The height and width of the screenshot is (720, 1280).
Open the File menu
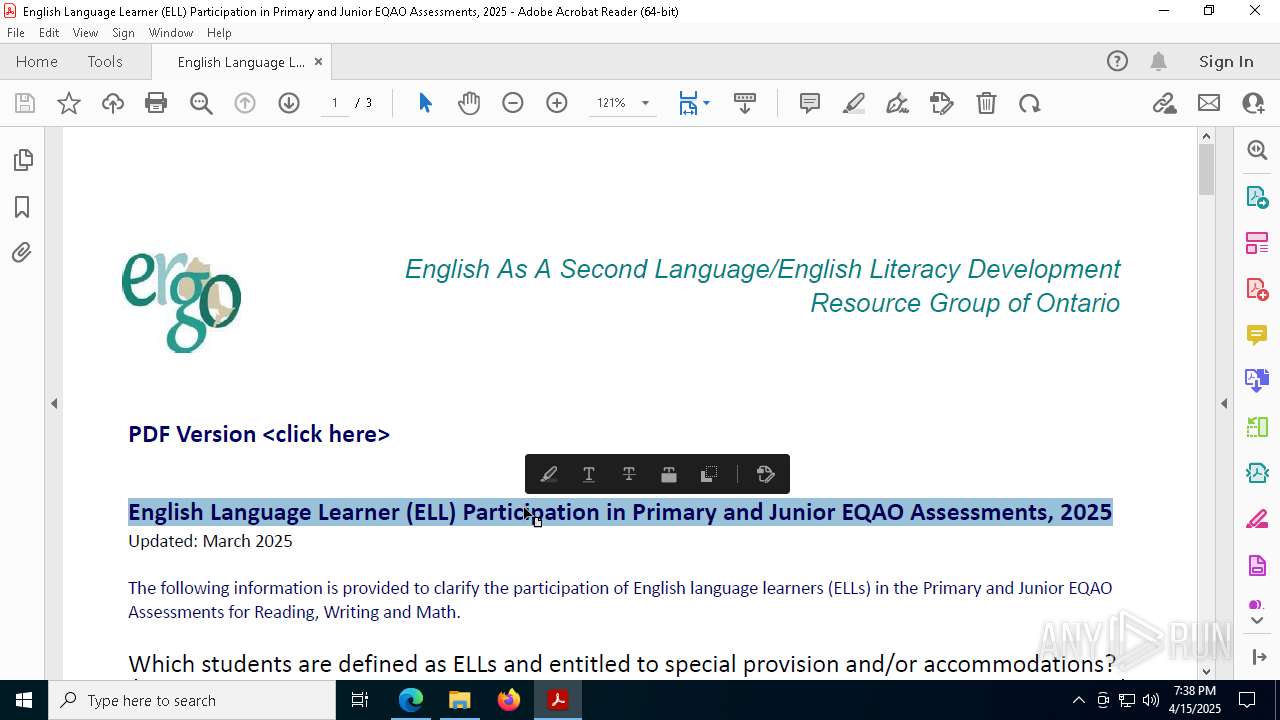click(x=16, y=33)
